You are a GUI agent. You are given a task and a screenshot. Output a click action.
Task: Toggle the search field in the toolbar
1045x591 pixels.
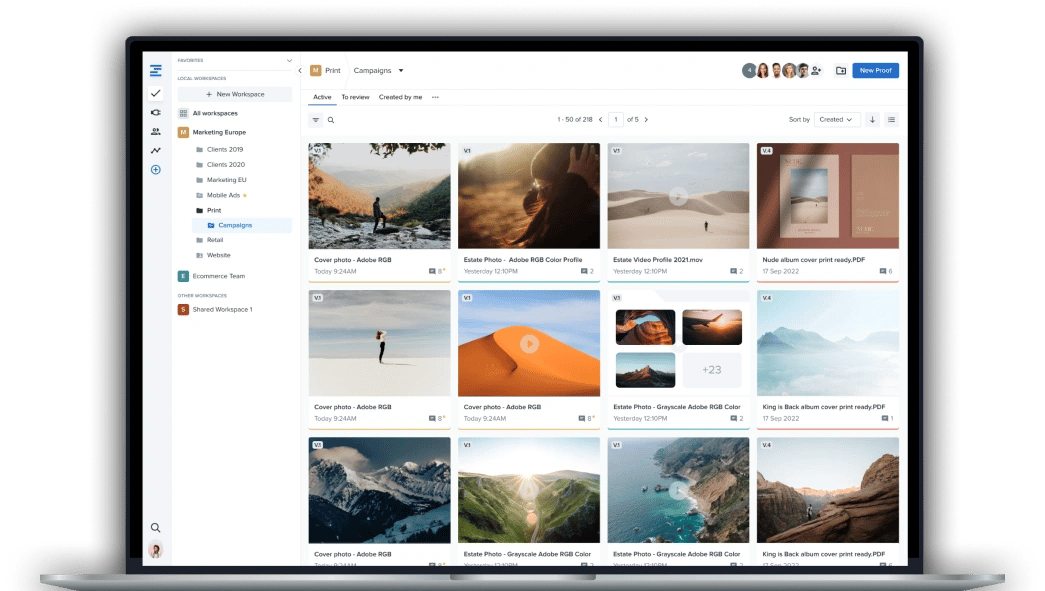click(x=331, y=118)
